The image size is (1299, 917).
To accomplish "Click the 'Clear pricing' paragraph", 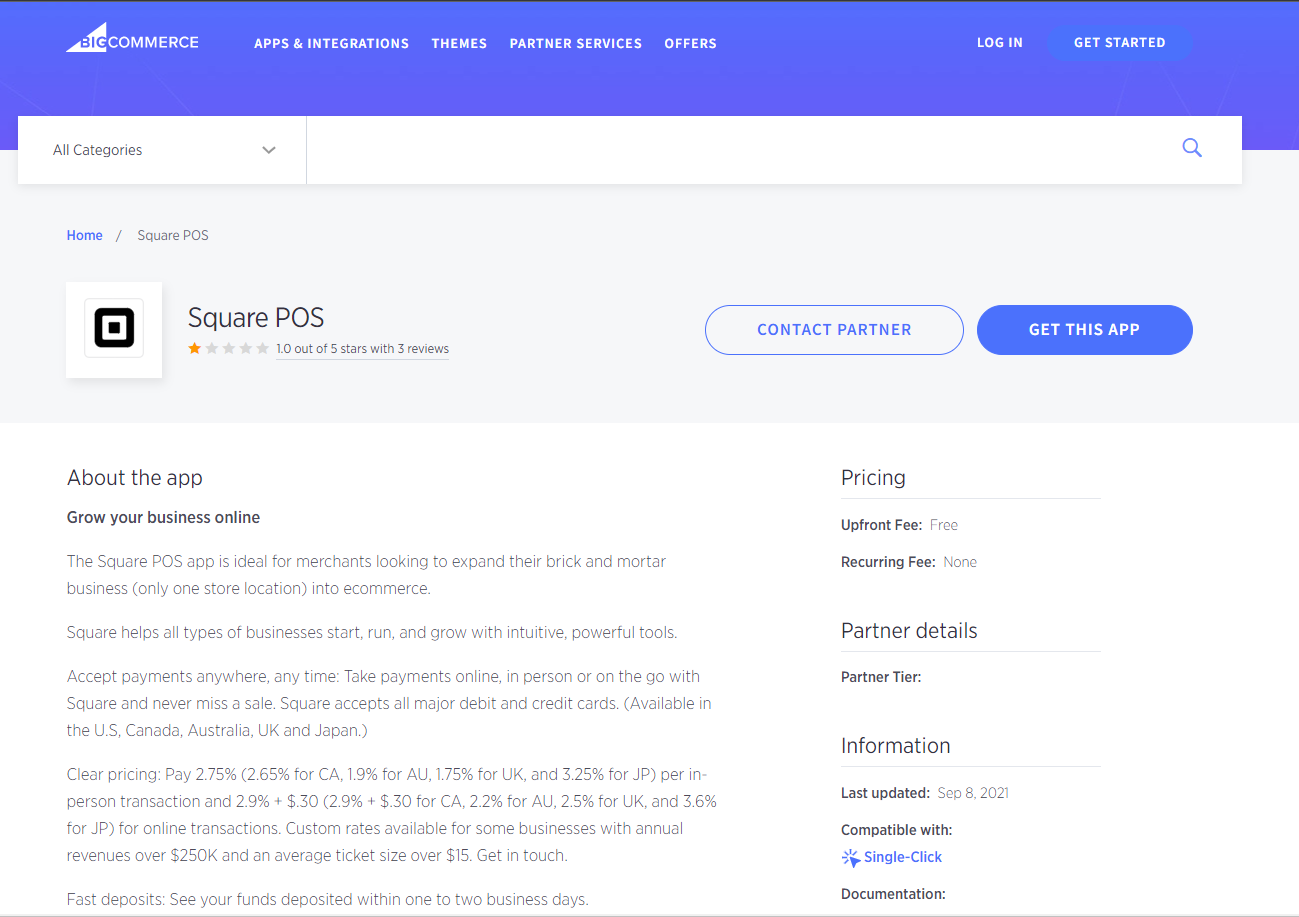I will click(392, 815).
